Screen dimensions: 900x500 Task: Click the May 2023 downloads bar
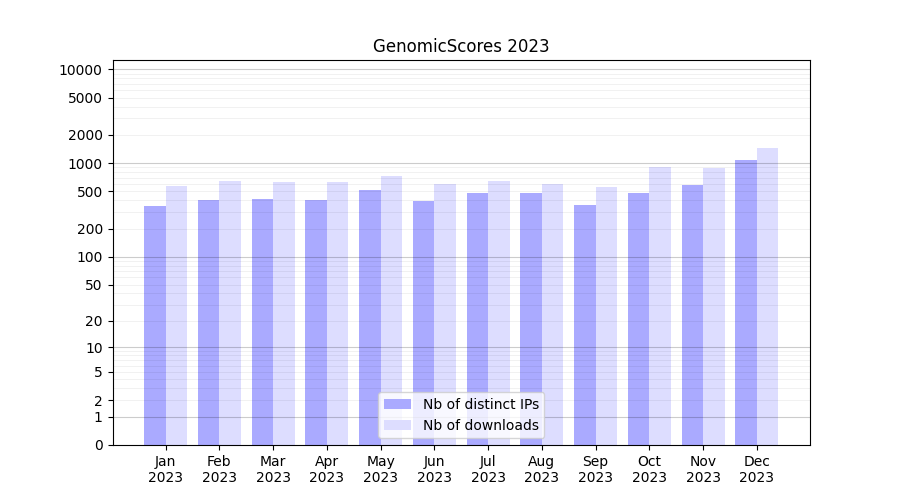[x=391, y=310]
